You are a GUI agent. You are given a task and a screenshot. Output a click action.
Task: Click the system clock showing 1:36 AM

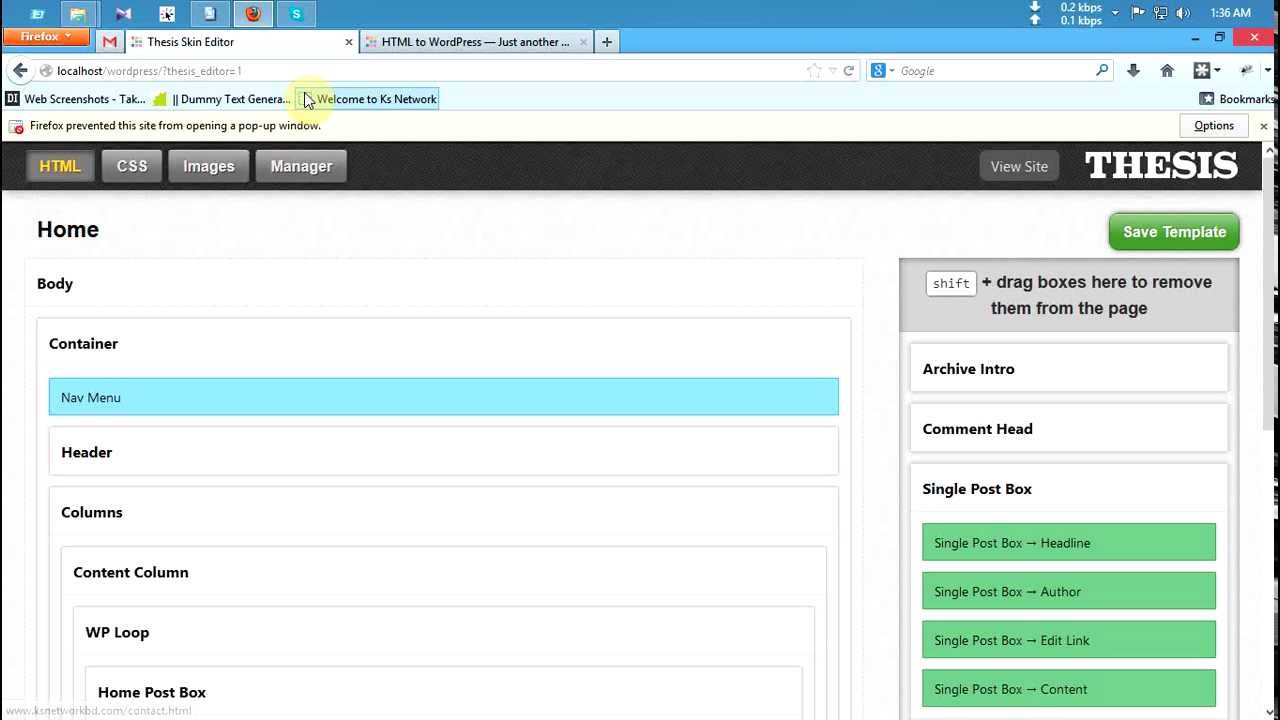pyautogui.click(x=1230, y=13)
